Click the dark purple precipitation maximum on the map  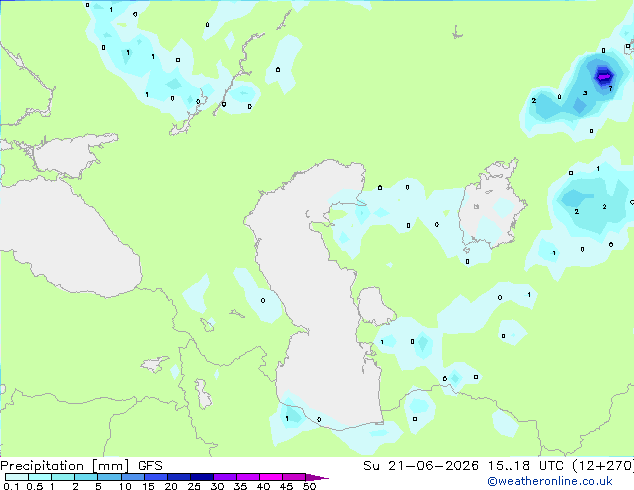coord(604,76)
